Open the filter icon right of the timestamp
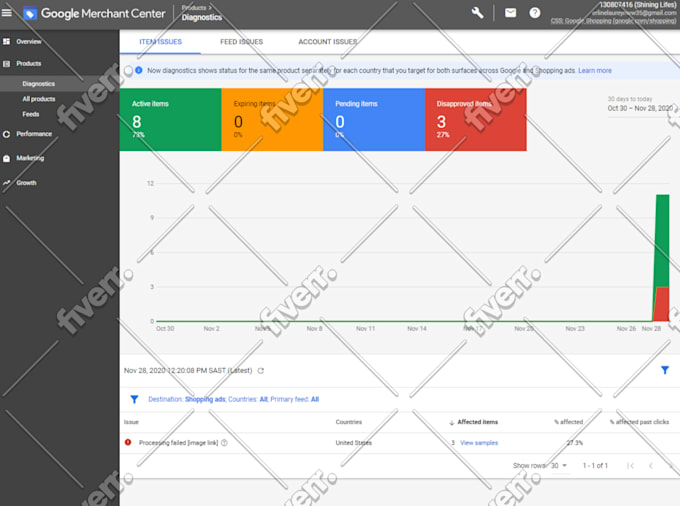 click(x=665, y=370)
